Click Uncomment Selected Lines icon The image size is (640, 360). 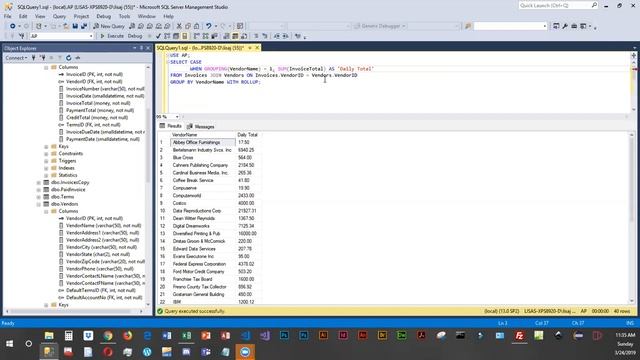tap(265, 36)
